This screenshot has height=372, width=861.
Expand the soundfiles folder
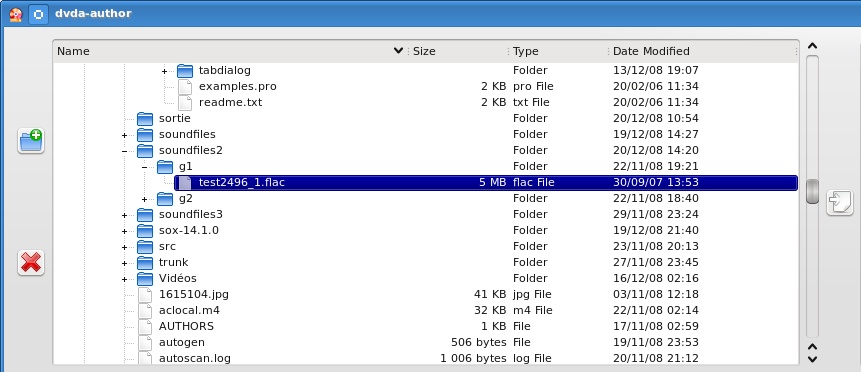click(x=125, y=135)
